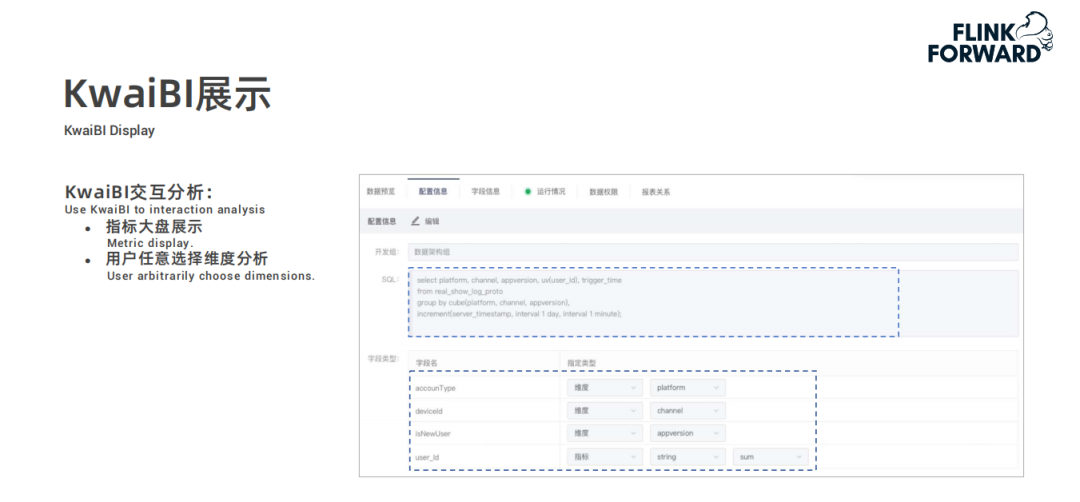Screen dimensions: 1080x502
Task: Open the sum aggregation dropdown
Action: (770, 457)
